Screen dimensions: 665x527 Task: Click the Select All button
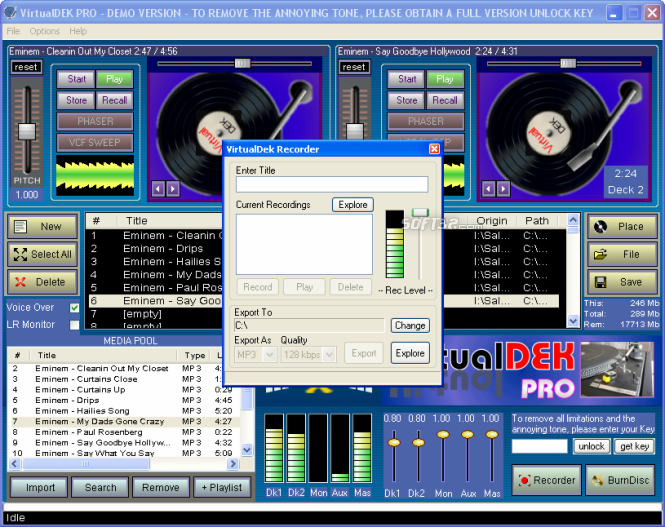[x=43, y=254]
